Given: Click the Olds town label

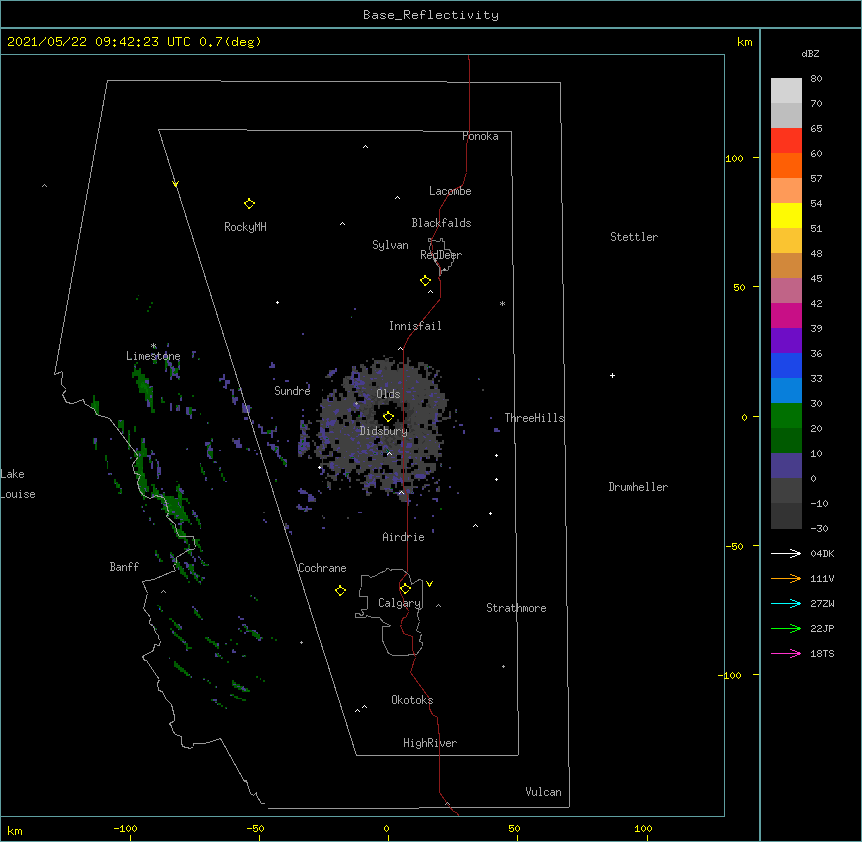Looking at the screenshot, I should pyautogui.click(x=388, y=394).
